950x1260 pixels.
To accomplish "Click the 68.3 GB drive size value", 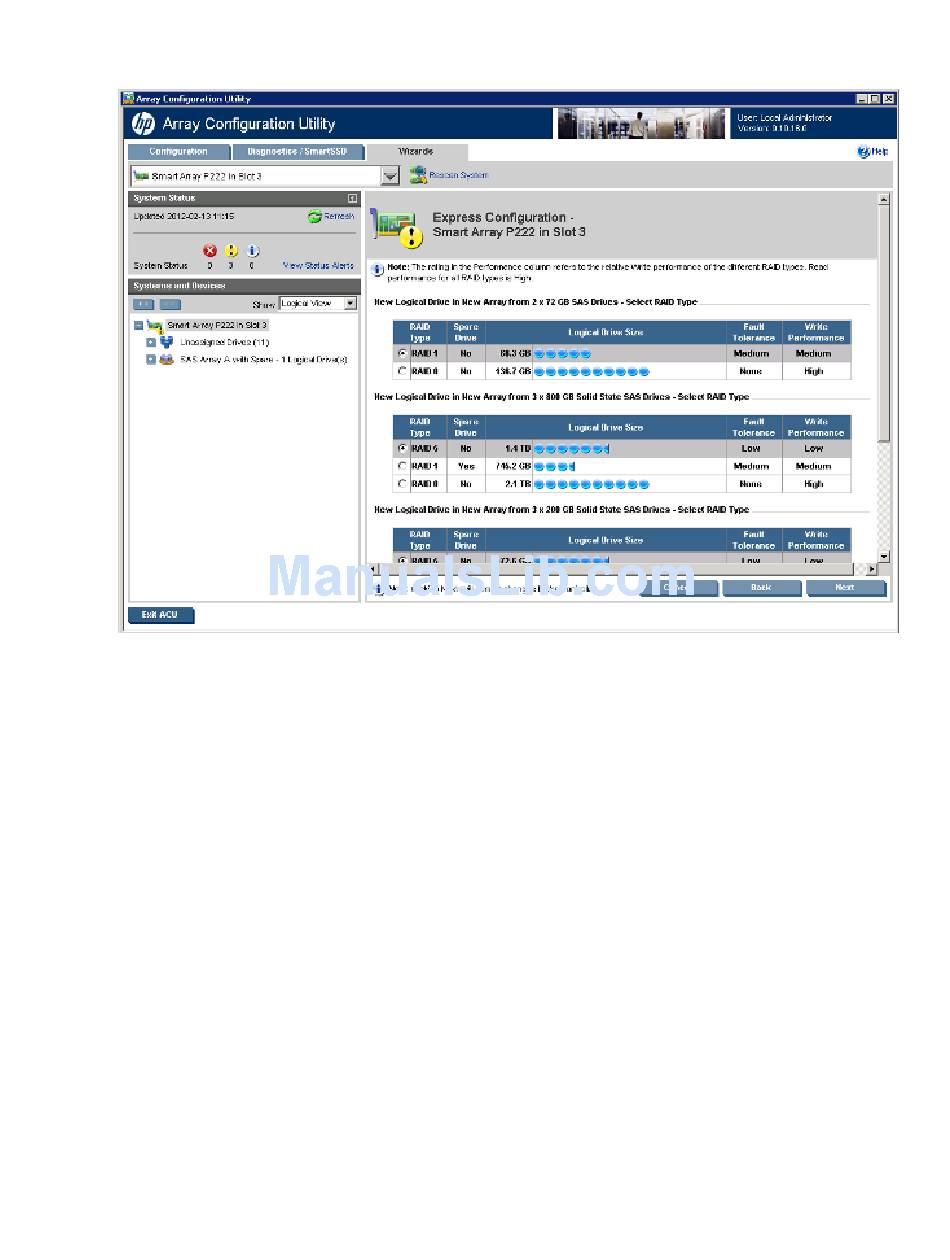I will 514,354.
